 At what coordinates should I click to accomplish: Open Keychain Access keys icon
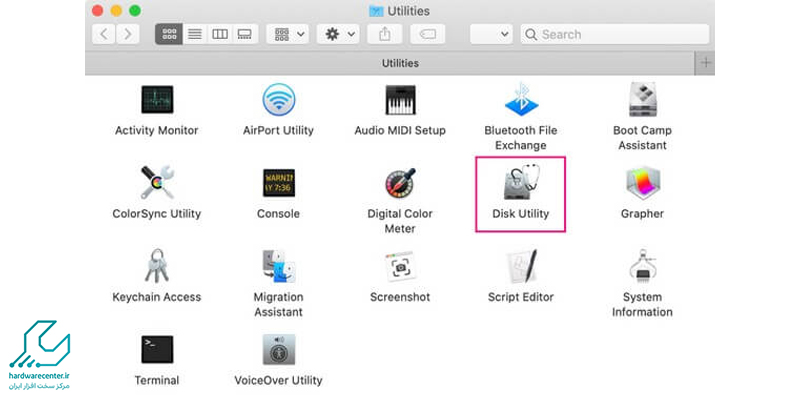point(157,266)
